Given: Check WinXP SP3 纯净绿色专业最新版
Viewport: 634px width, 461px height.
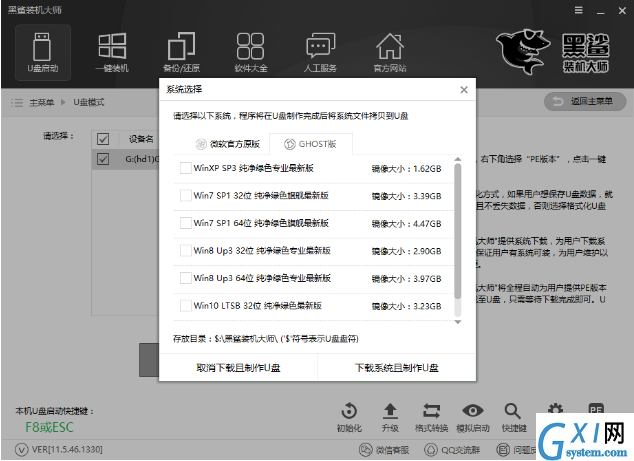Looking at the screenshot, I should (x=186, y=168).
